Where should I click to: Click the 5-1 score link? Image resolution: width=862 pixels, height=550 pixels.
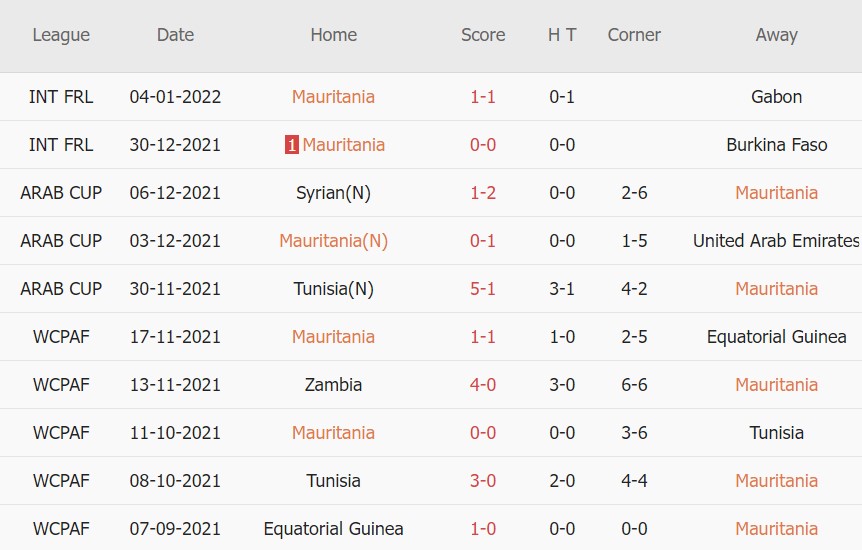(x=483, y=289)
